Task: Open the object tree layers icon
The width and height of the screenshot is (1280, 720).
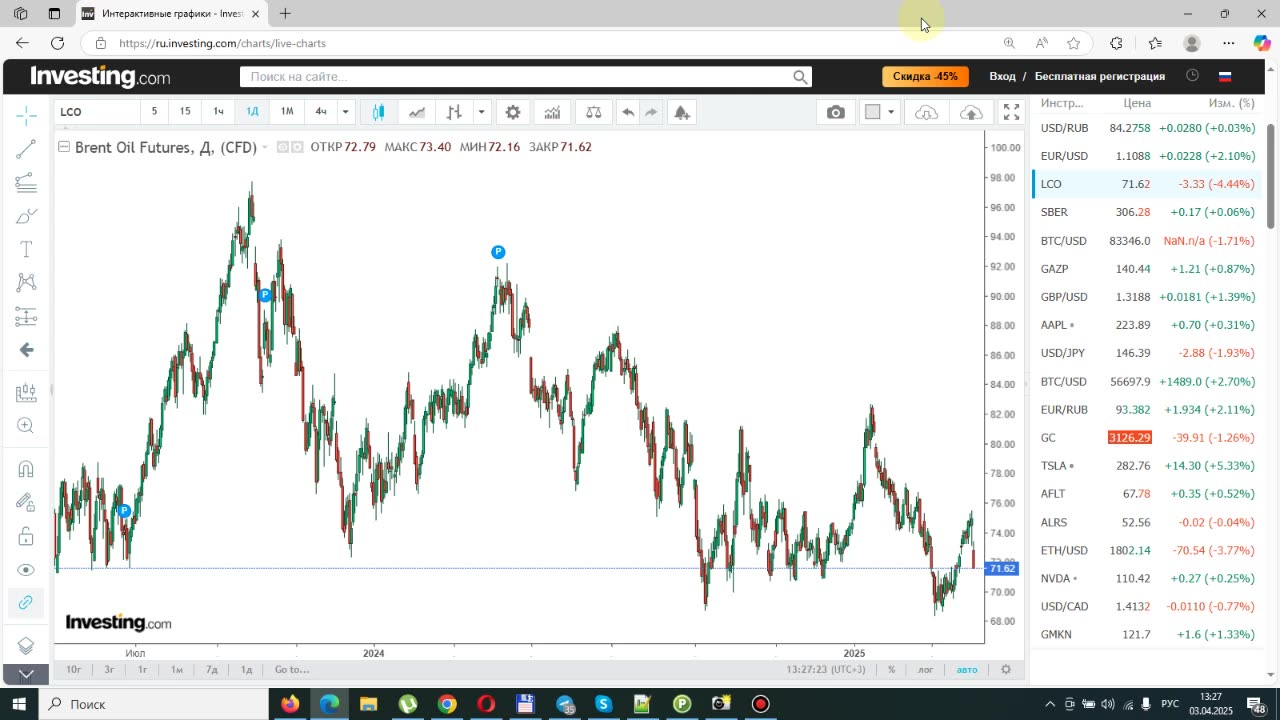Action: tap(26, 645)
